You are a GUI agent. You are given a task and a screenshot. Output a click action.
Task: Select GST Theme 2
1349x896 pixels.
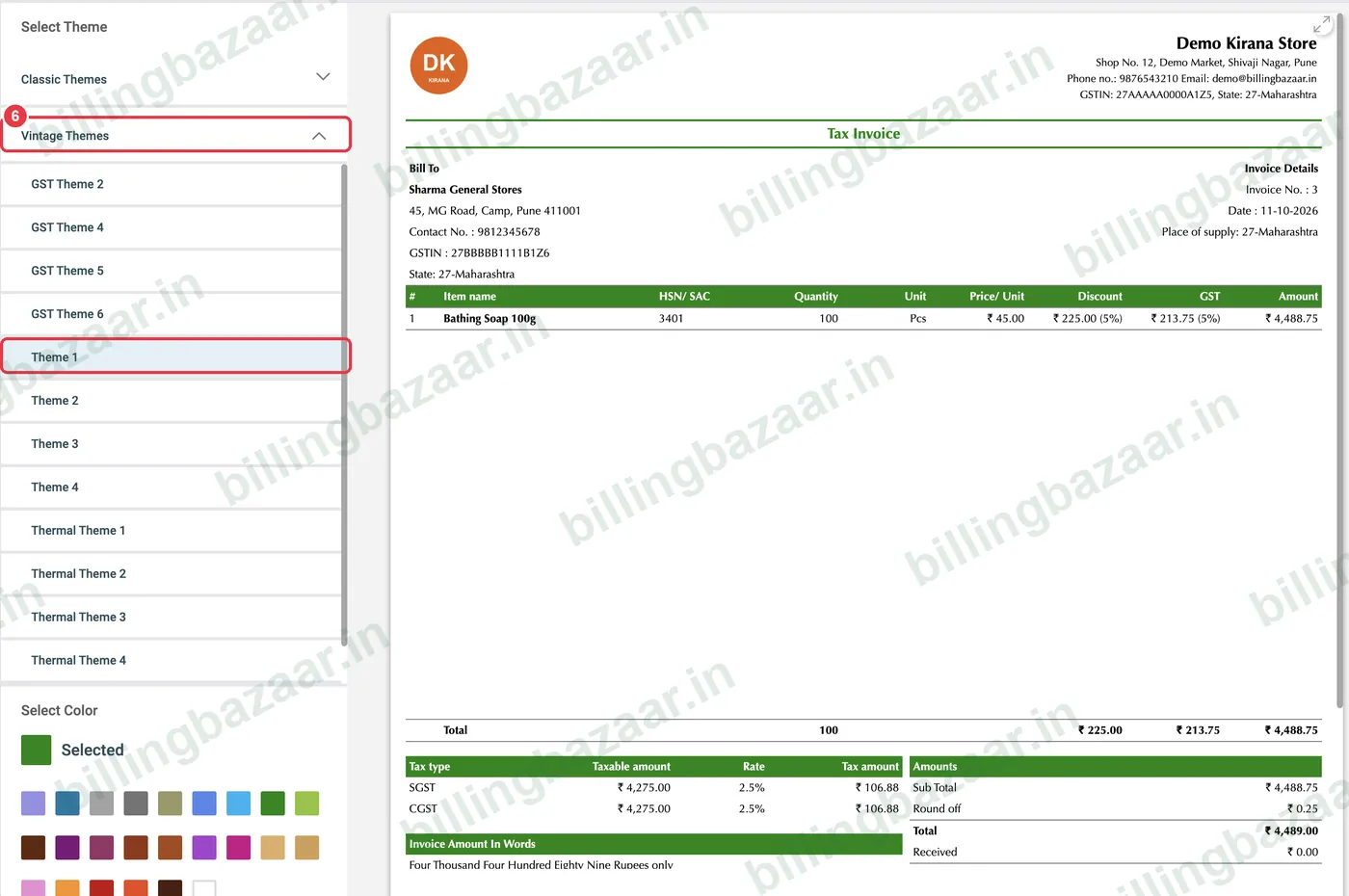(172, 184)
